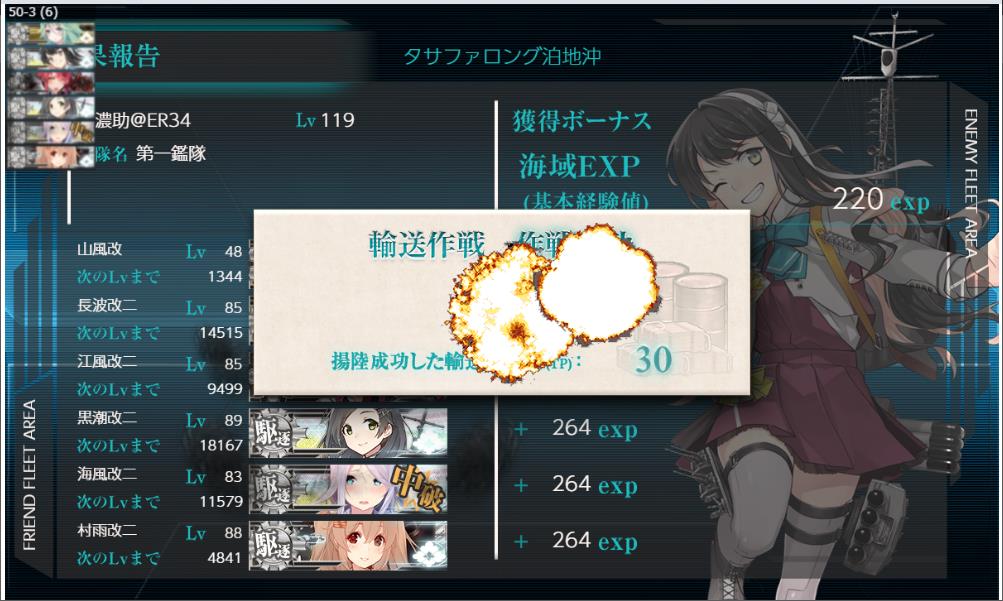Click the 獲得ボーナス heading
The width and height of the screenshot is (1003, 601).
point(582,121)
